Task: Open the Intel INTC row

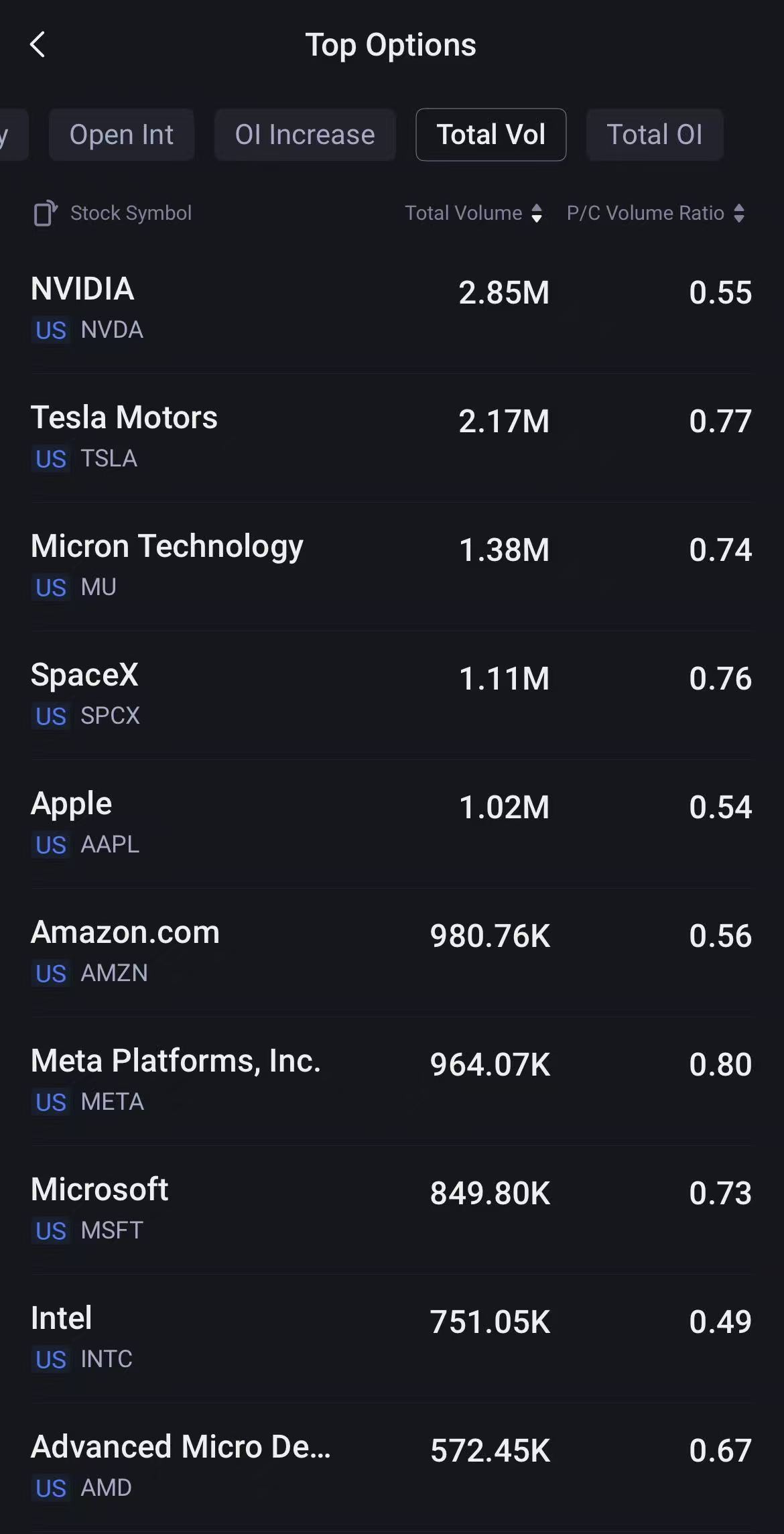Action: click(x=392, y=1338)
